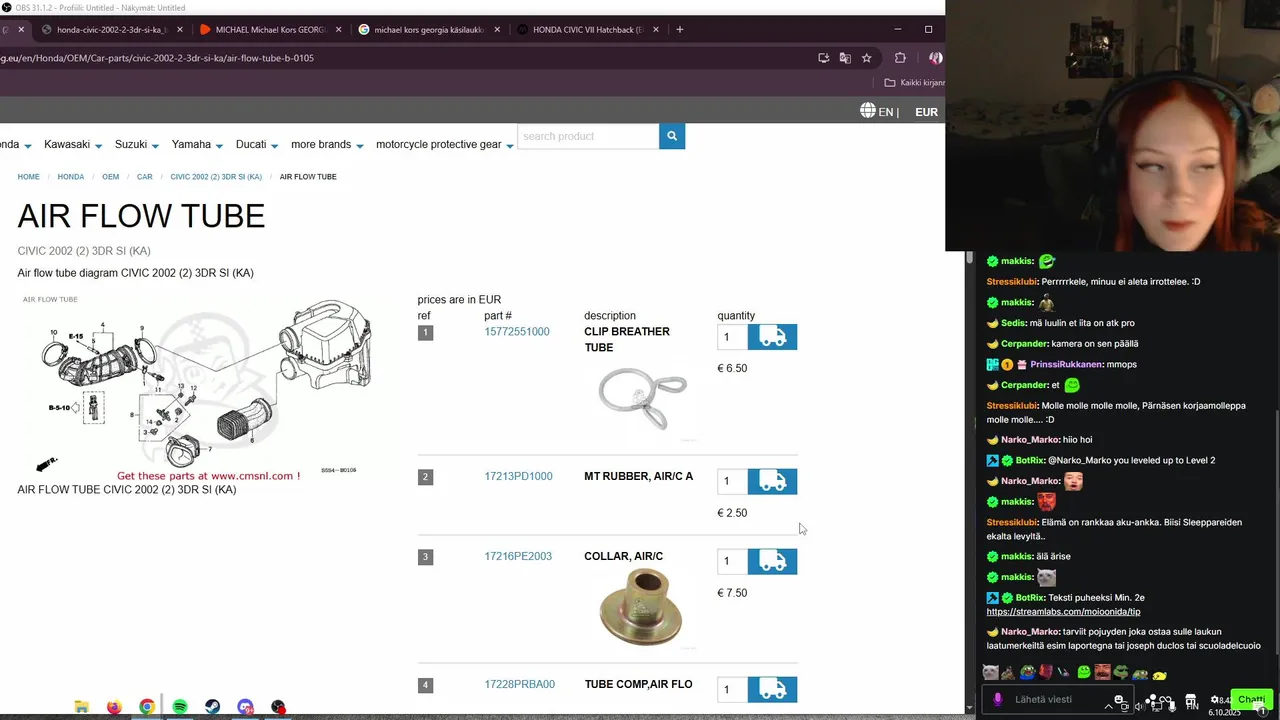Change the EUR currency selector

tap(926, 112)
